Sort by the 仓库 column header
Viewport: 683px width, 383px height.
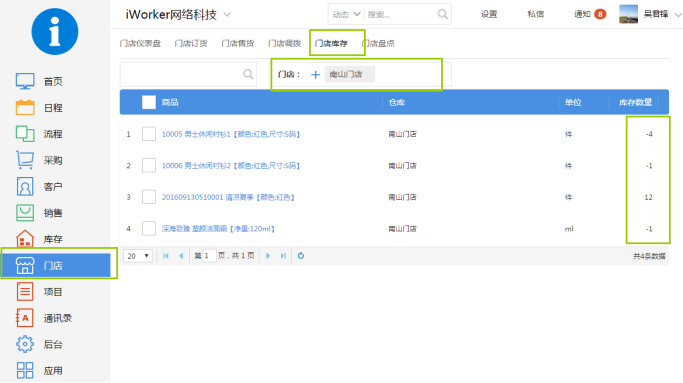tap(397, 102)
